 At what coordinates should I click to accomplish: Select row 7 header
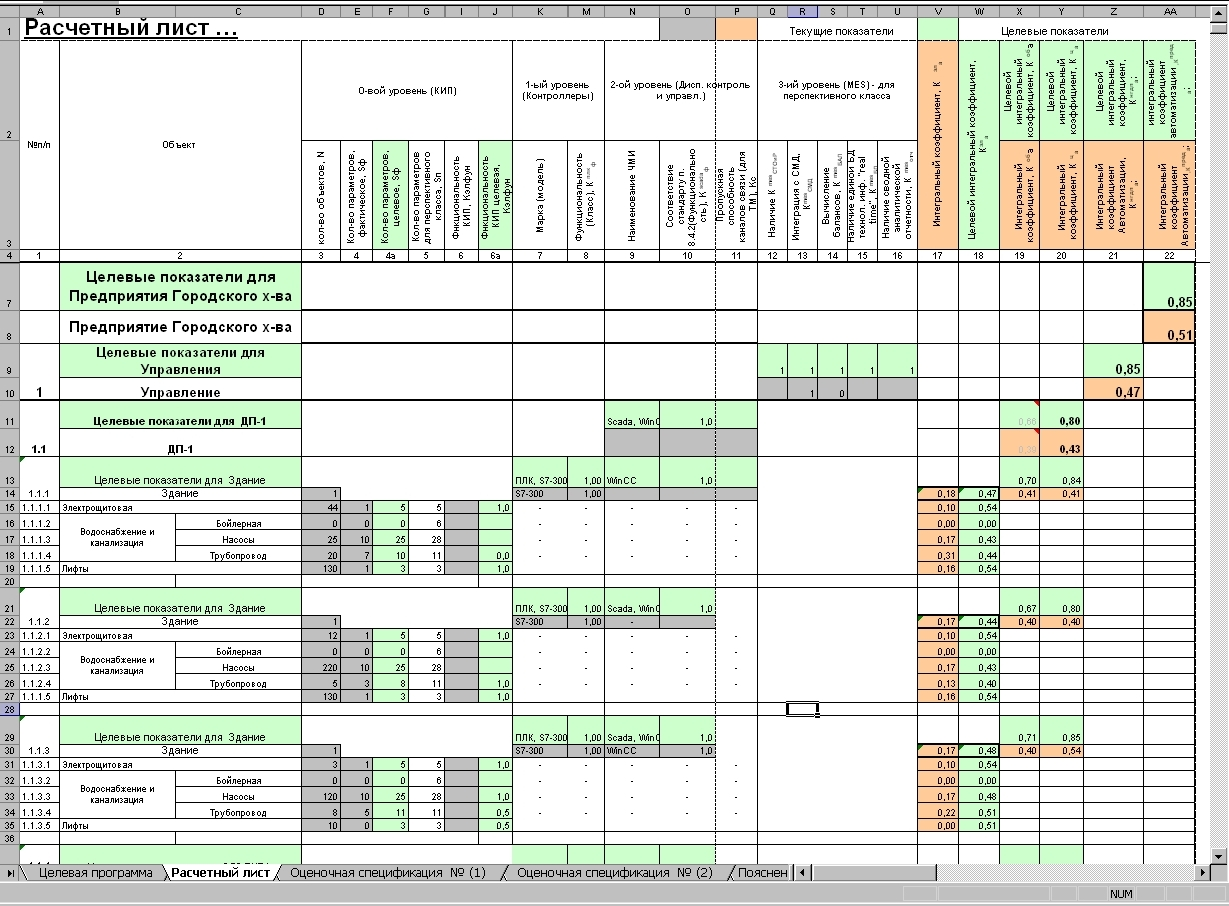(x=10, y=285)
